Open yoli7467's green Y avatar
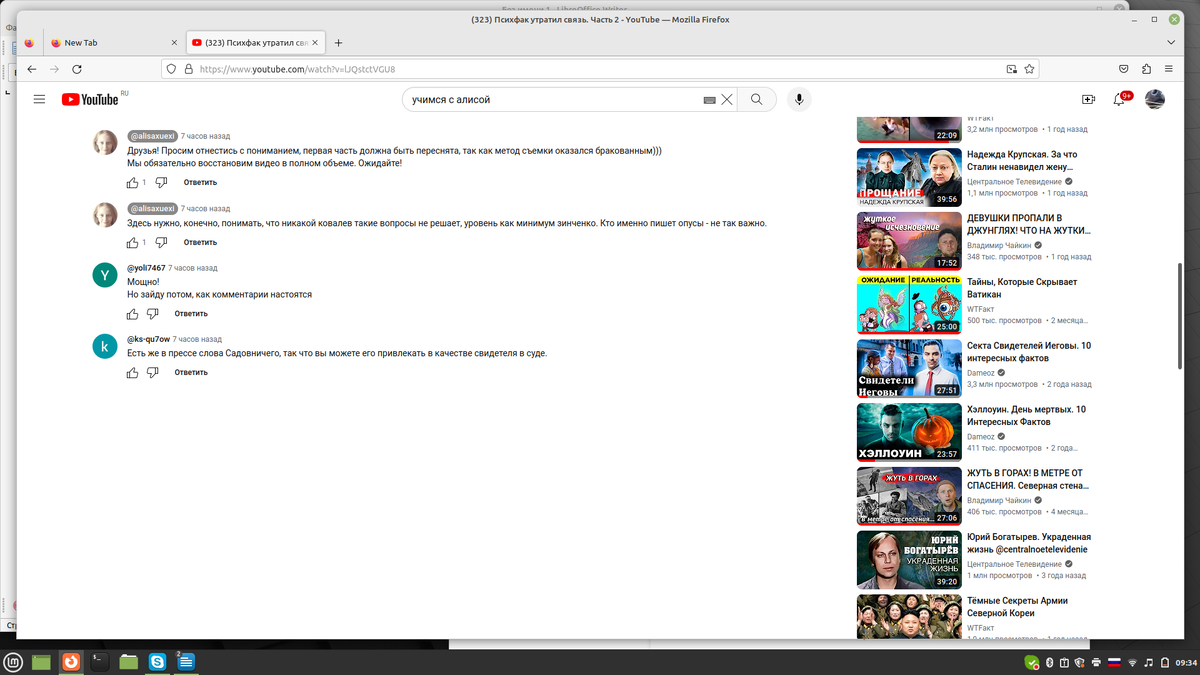The height and width of the screenshot is (675, 1200). 105,275
